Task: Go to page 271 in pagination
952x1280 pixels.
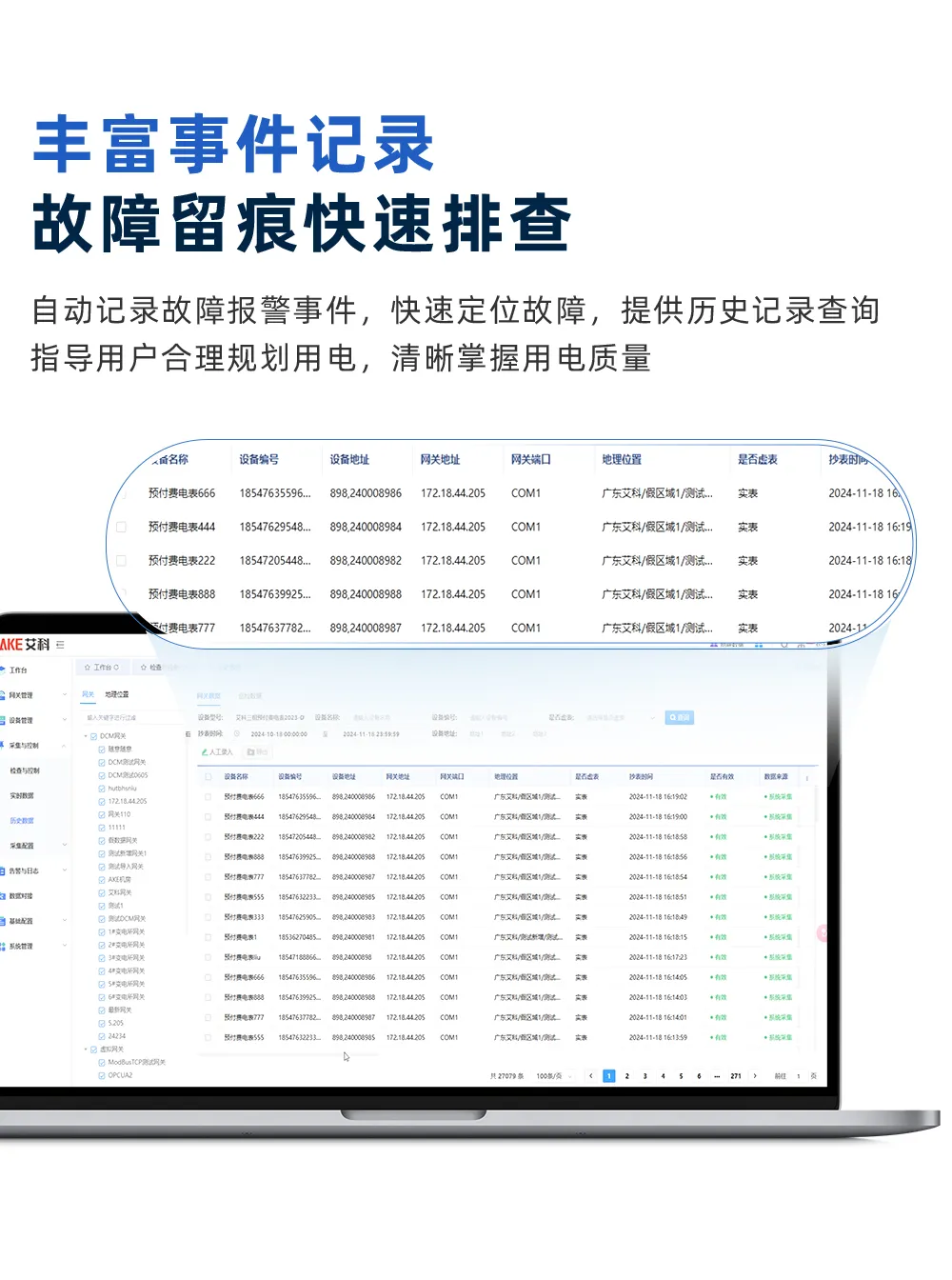Action: click(x=734, y=1076)
